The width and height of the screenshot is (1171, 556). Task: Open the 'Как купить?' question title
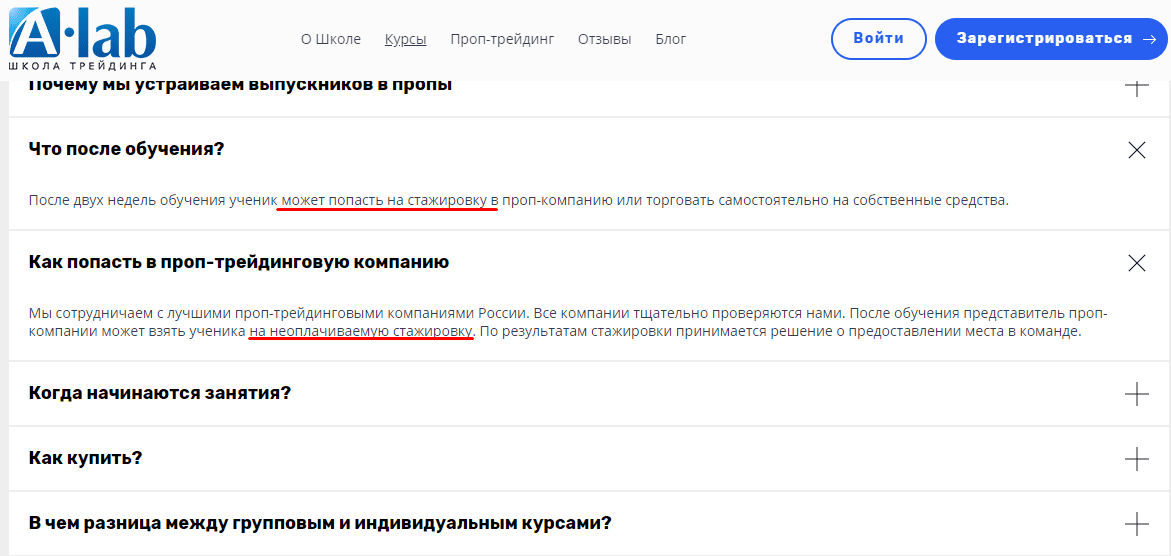click(85, 458)
